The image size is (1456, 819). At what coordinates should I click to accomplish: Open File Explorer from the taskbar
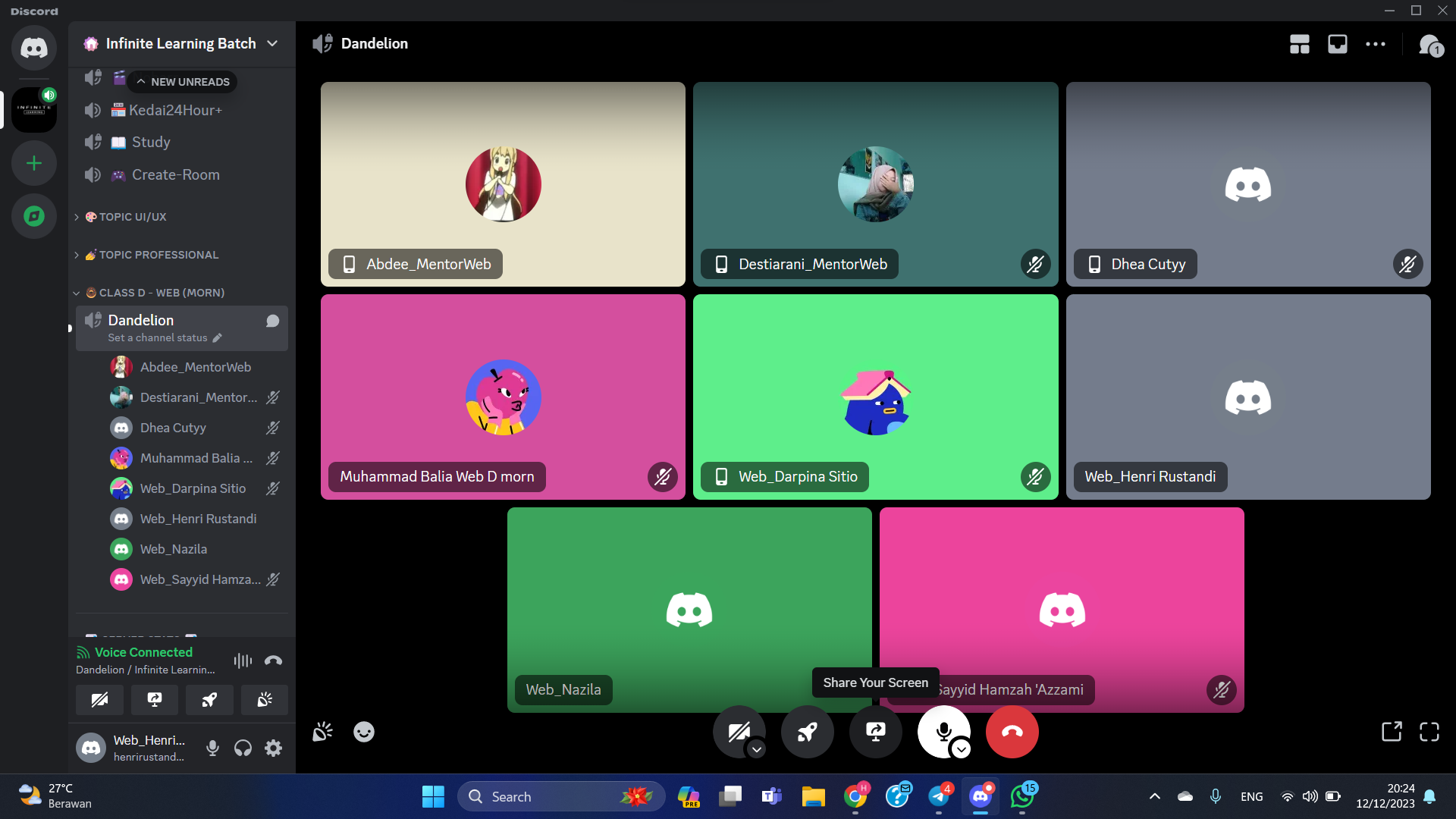pos(814,796)
